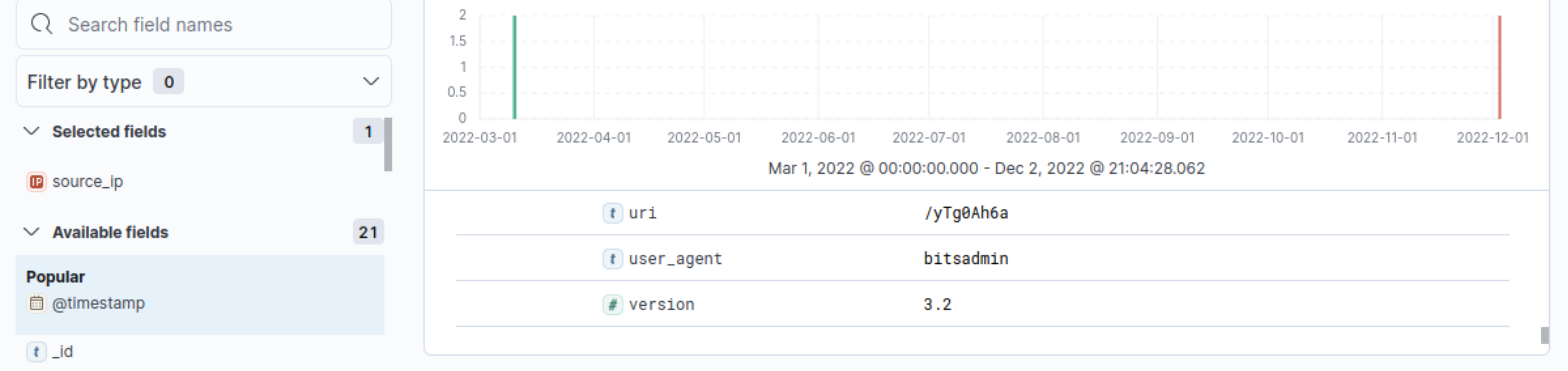1568x371 pixels.
Task: Click the calendar icon next to @timestamp
Action: pyautogui.click(x=37, y=303)
